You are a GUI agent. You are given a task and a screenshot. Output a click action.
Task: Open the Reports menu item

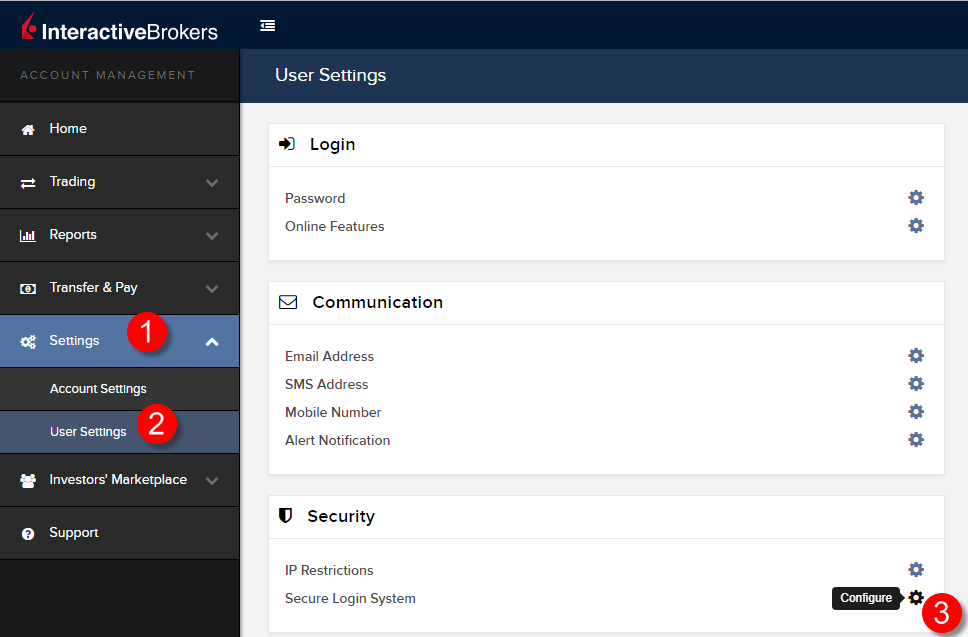120,235
